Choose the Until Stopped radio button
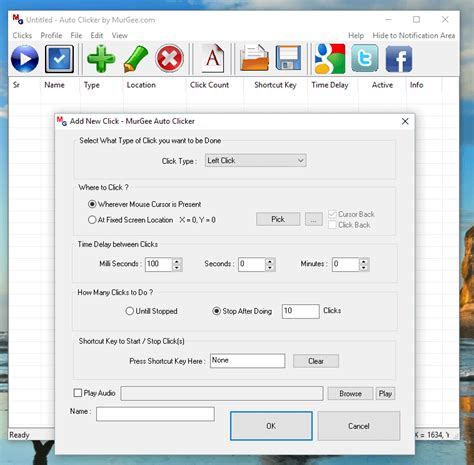This screenshot has width=474, height=465. click(x=130, y=311)
